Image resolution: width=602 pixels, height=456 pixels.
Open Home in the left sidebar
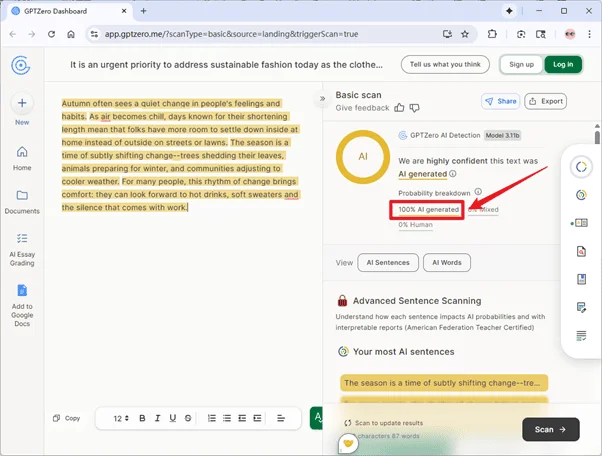pyautogui.click(x=22, y=157)
